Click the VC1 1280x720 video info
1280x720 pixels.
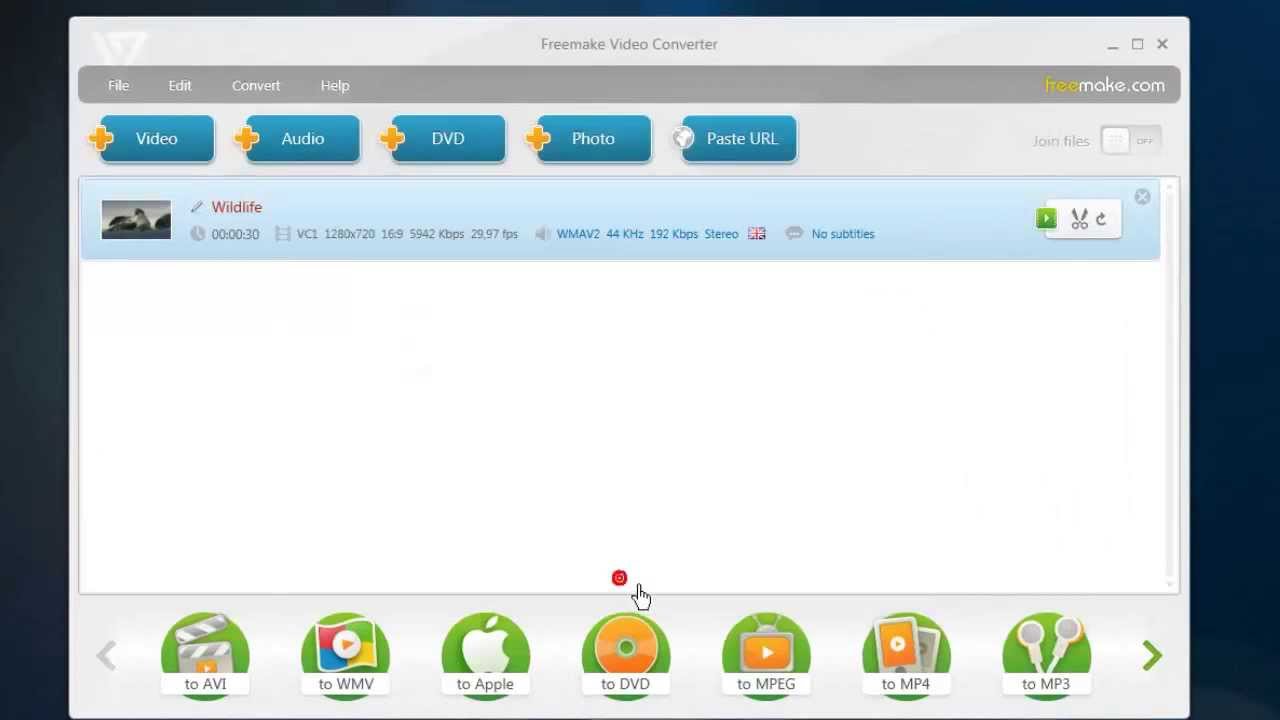pos(407,234)
